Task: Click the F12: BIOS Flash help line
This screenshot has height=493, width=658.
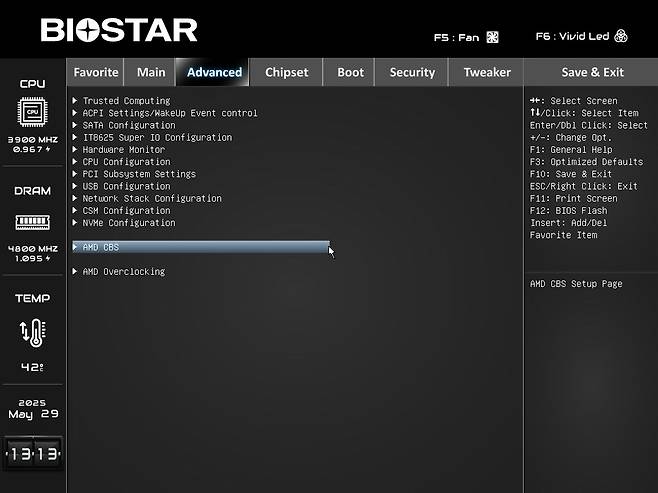Action: click(x=568, y=210)
